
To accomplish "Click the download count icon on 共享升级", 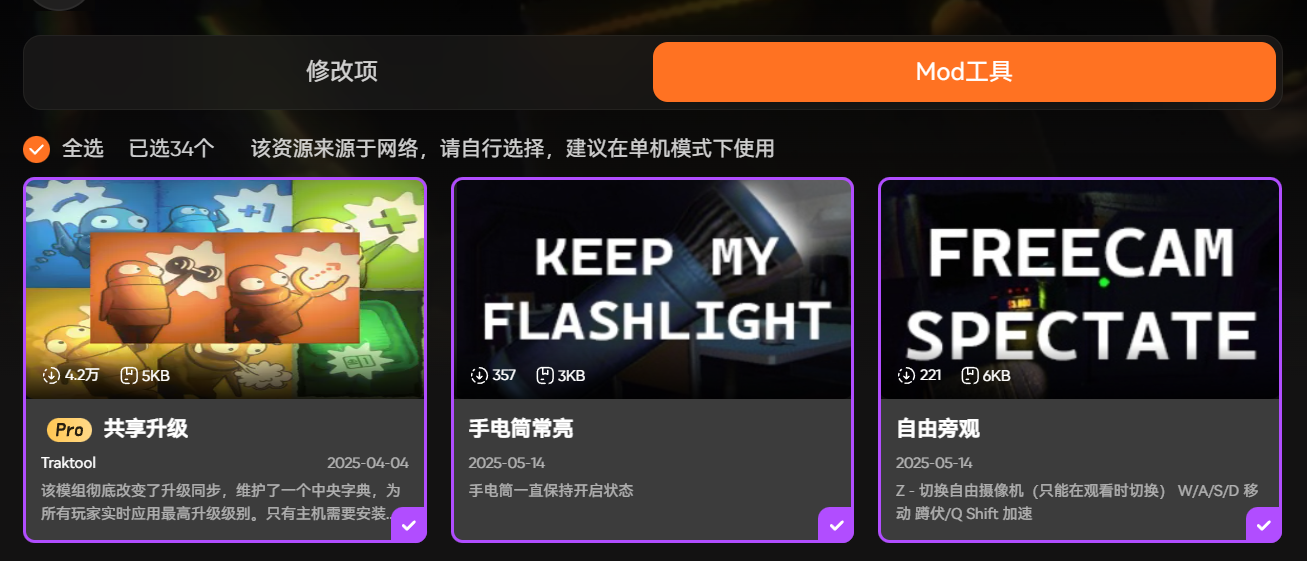I will pos(52,376).
